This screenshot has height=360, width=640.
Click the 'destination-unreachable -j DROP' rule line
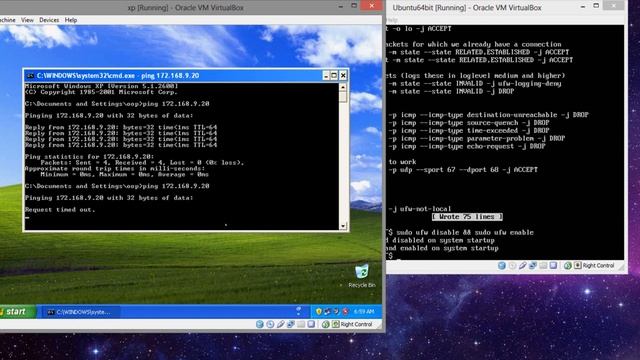click(x=489, y=115)
